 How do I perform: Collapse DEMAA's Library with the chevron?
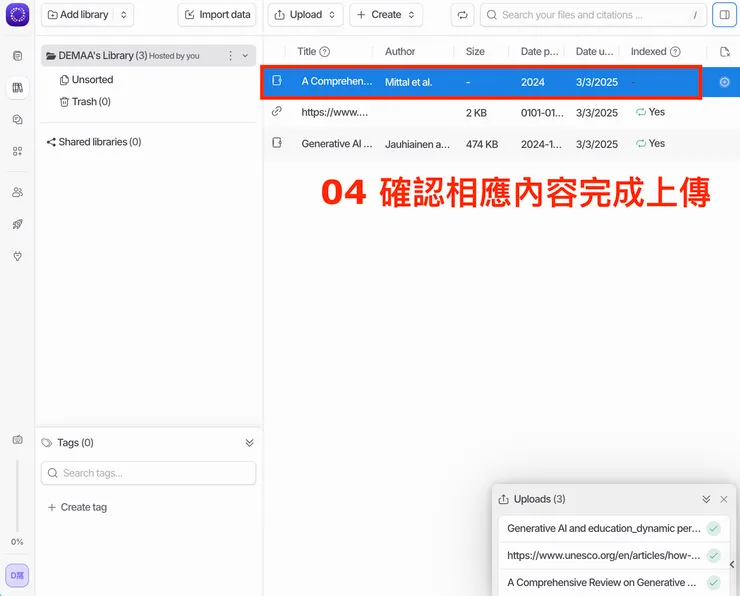click(245, 56)
